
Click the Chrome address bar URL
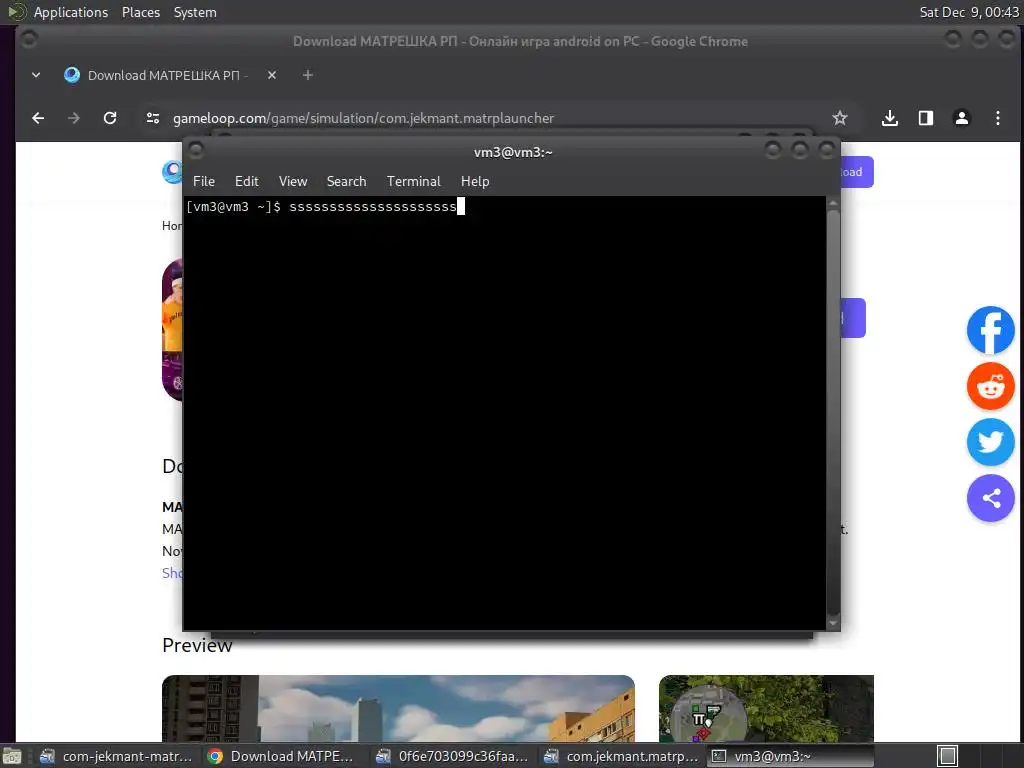363,118
